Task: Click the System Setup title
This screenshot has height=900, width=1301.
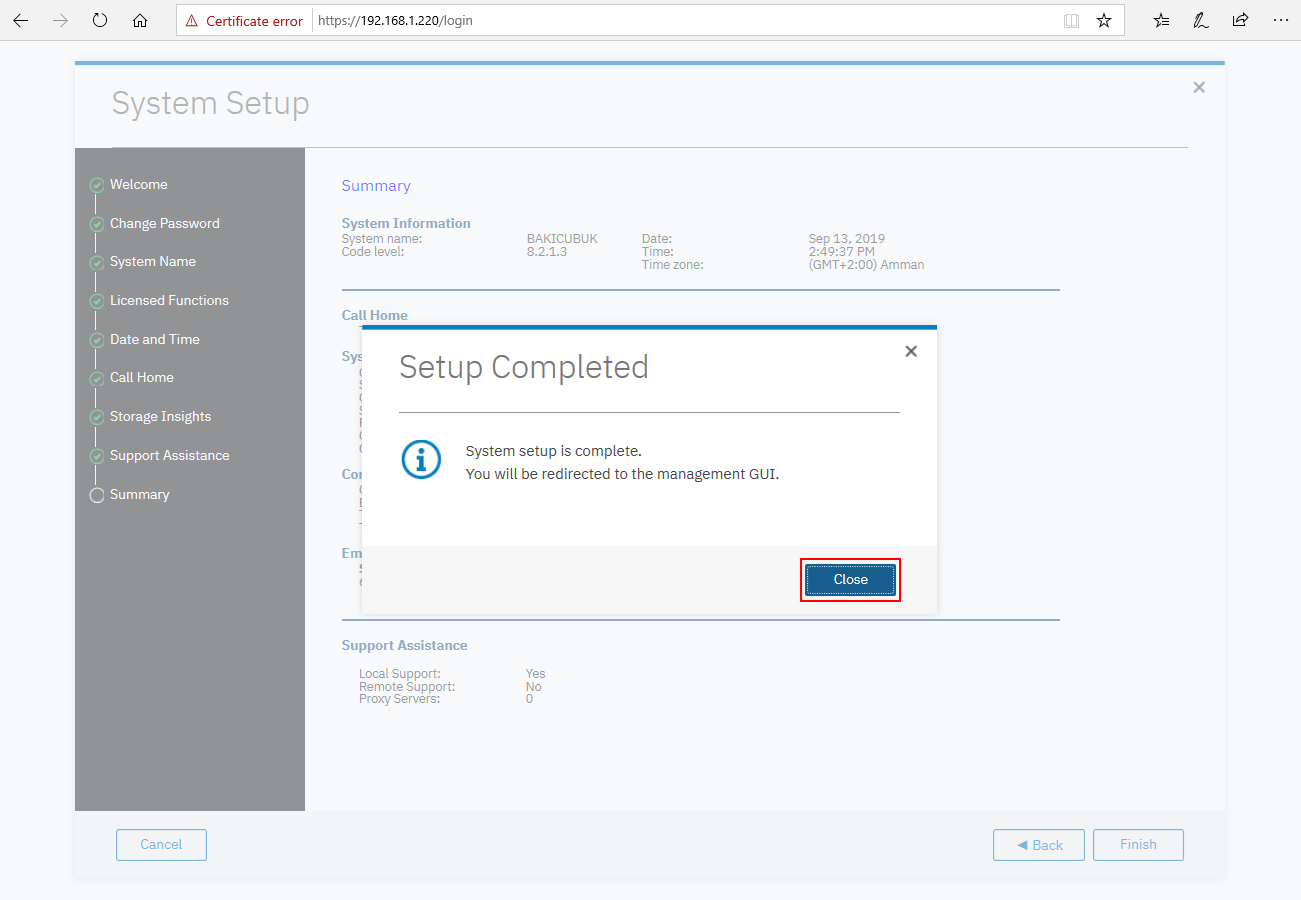Action: [x=211, y=104]
